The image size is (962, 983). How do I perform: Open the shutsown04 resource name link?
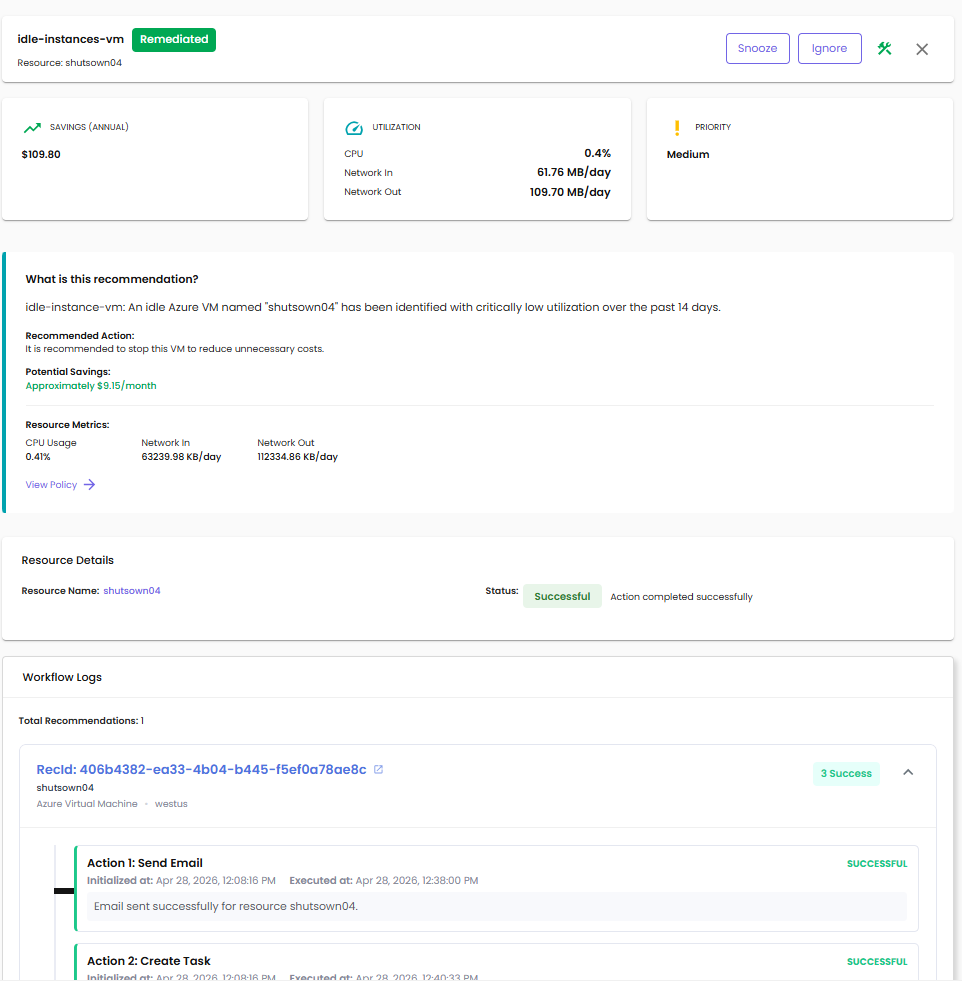coord(132,591)
